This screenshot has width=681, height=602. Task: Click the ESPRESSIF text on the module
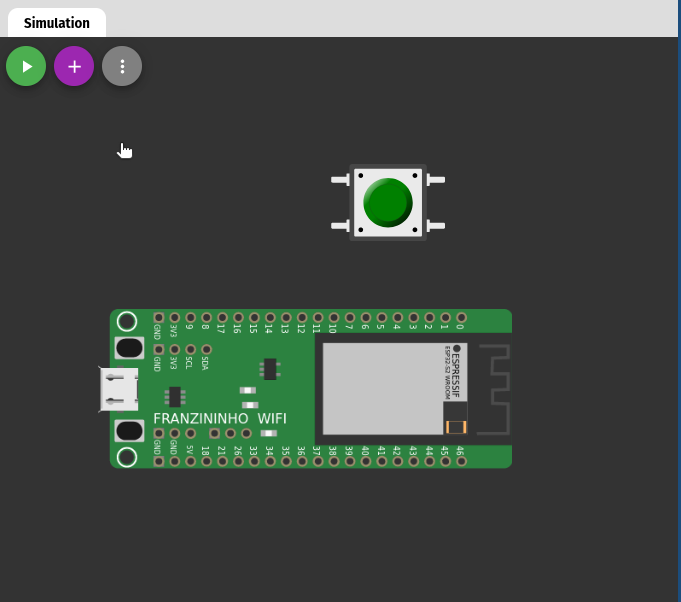click(456, 375)
